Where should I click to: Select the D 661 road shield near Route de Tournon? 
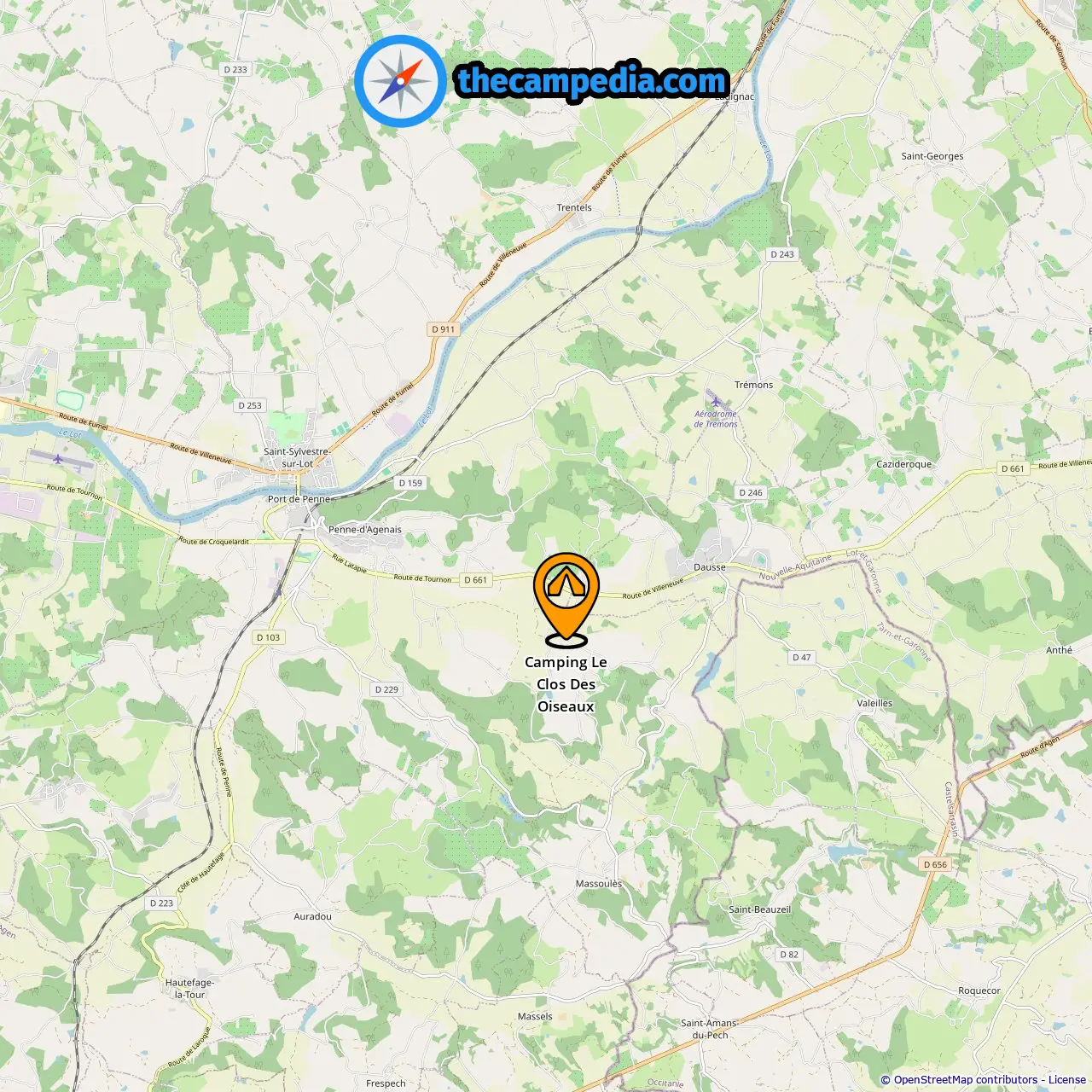pos(476,580)
